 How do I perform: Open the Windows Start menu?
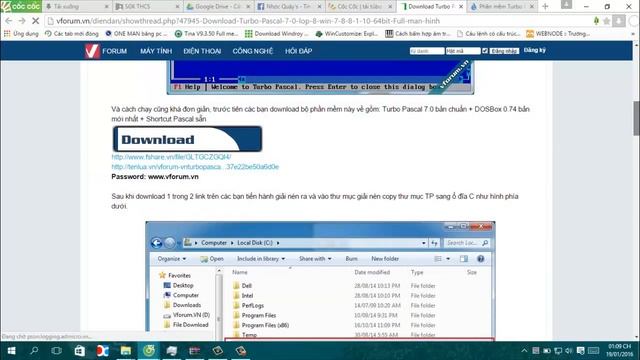[x=11, y=351]
